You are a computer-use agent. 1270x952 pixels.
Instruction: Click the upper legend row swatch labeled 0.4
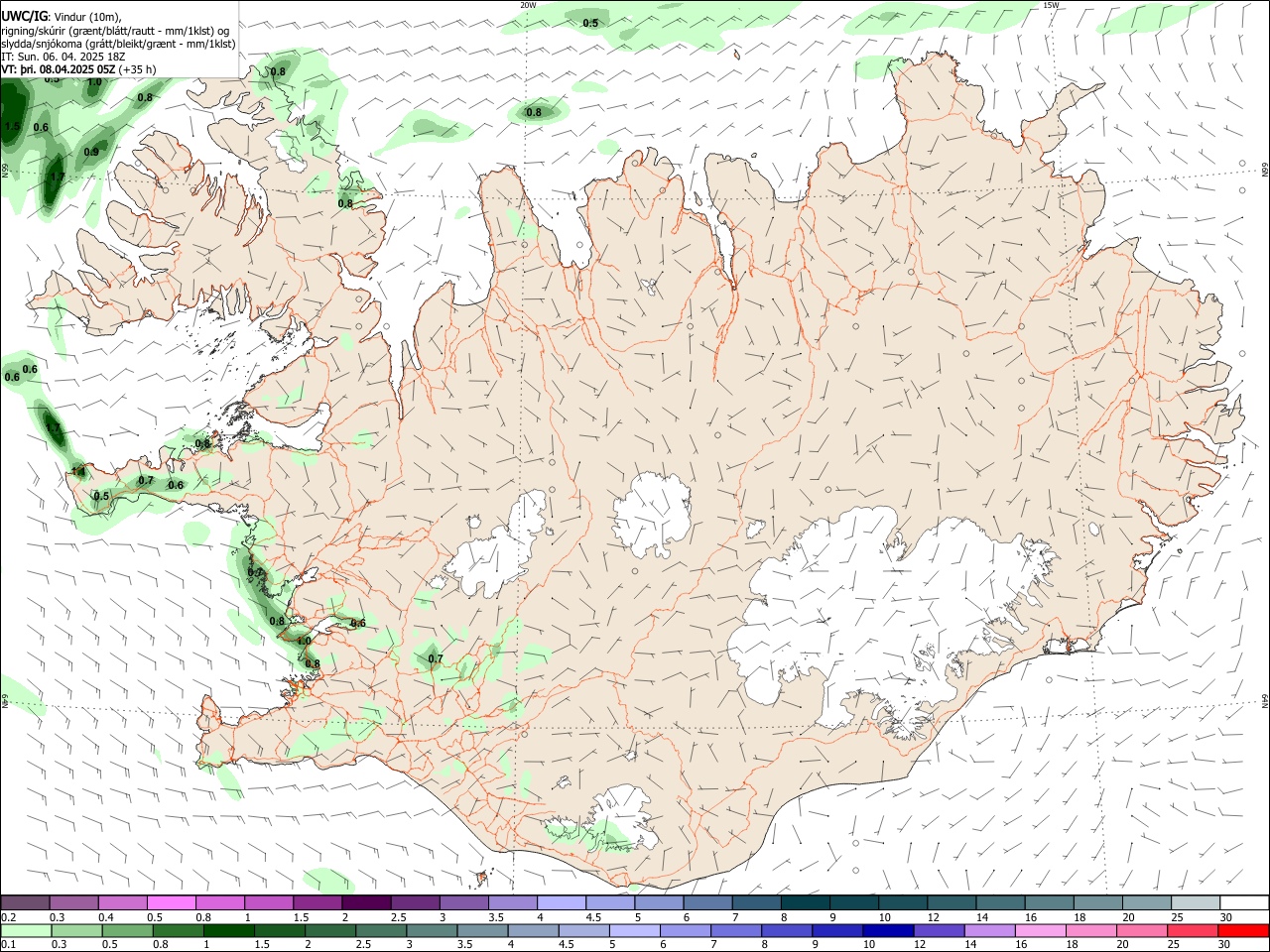pyautogui.click(x=122, y=902)
